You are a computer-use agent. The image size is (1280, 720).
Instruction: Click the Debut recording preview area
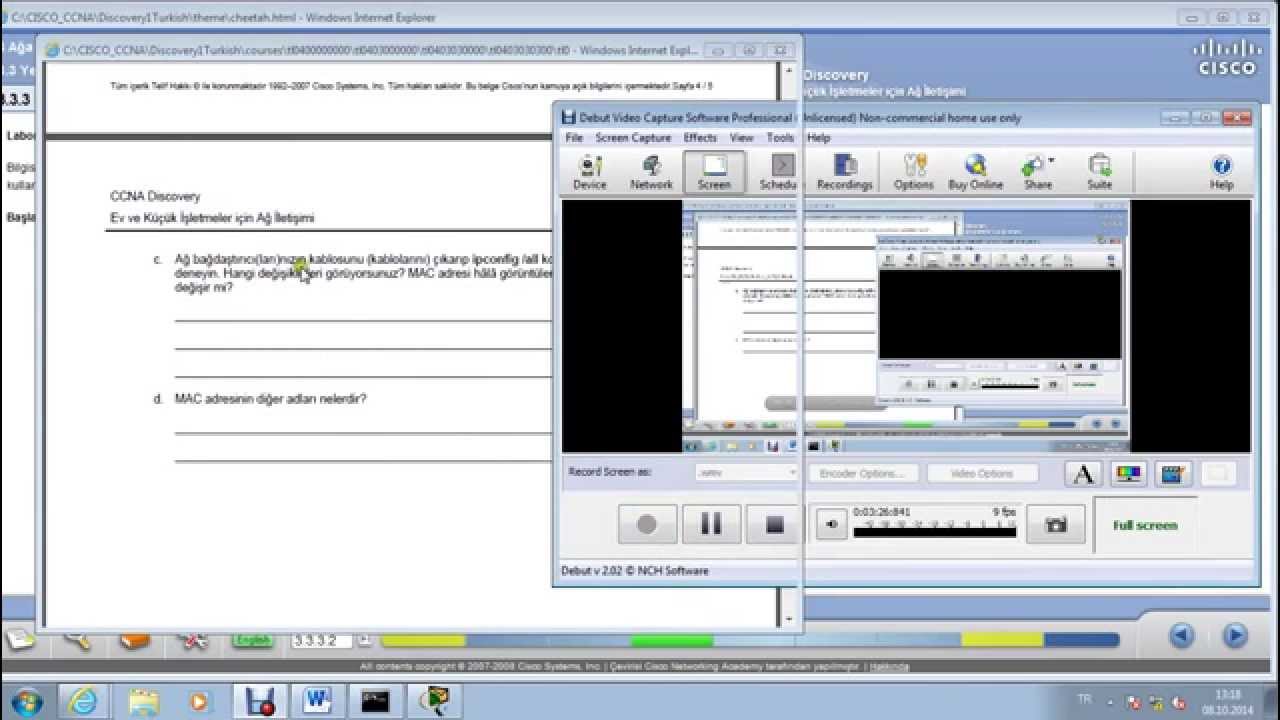click(906, 326)
